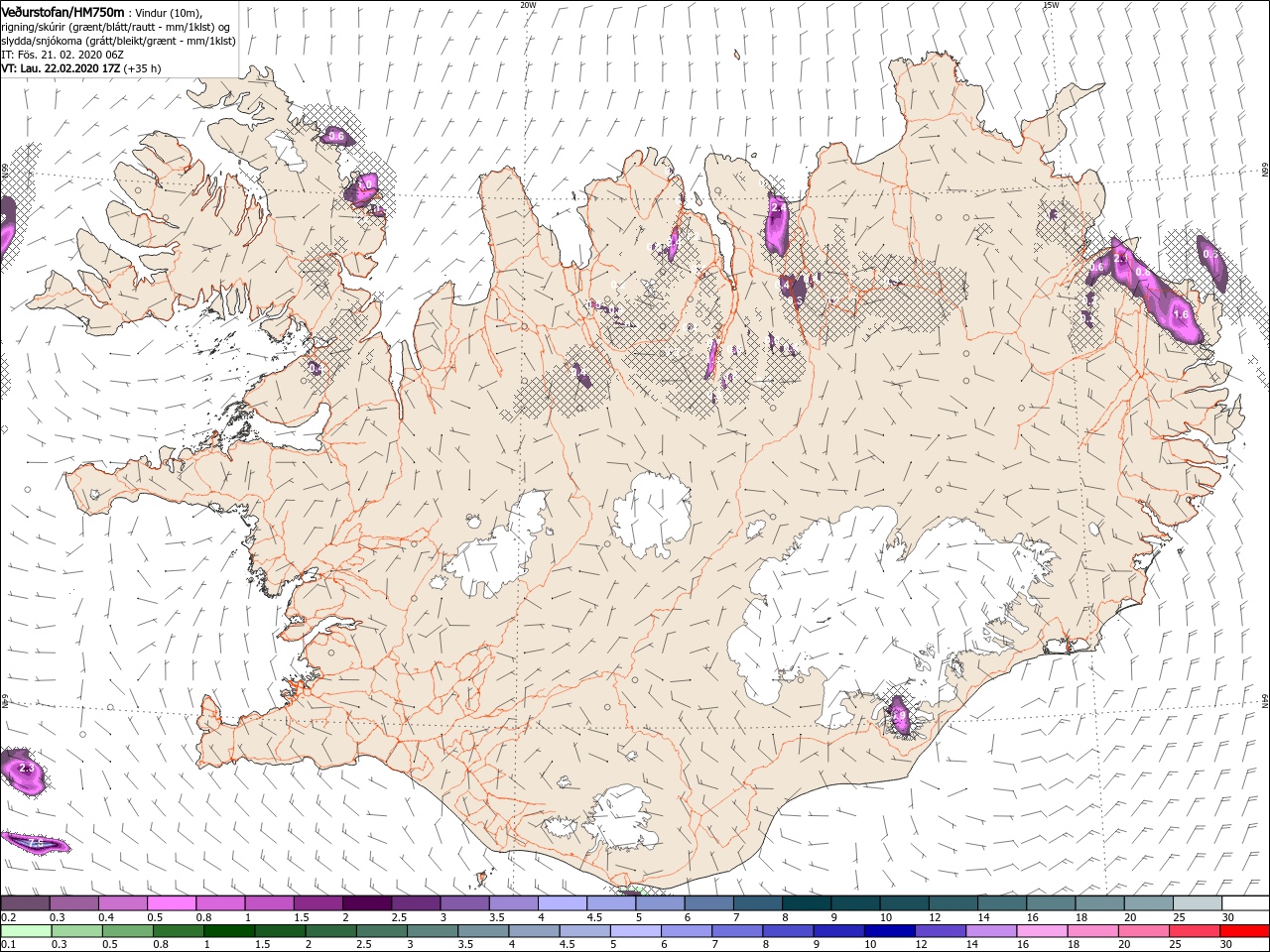
Task: Pick the light pink rain swatch between 16 and 18
Action: point(1042,930)
